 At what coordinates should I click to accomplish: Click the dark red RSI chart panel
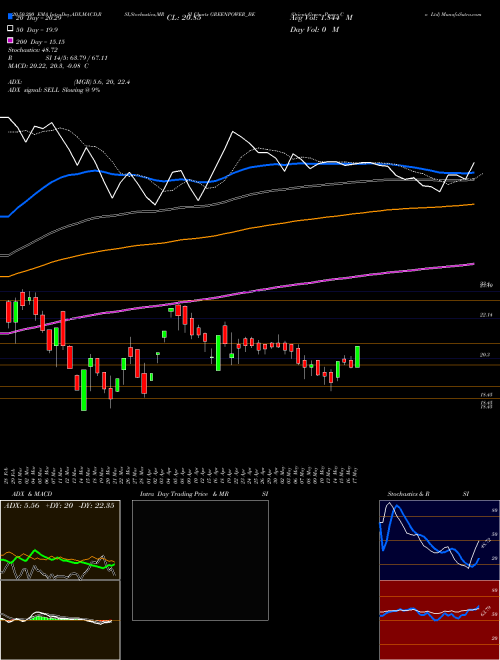[439, 620]
